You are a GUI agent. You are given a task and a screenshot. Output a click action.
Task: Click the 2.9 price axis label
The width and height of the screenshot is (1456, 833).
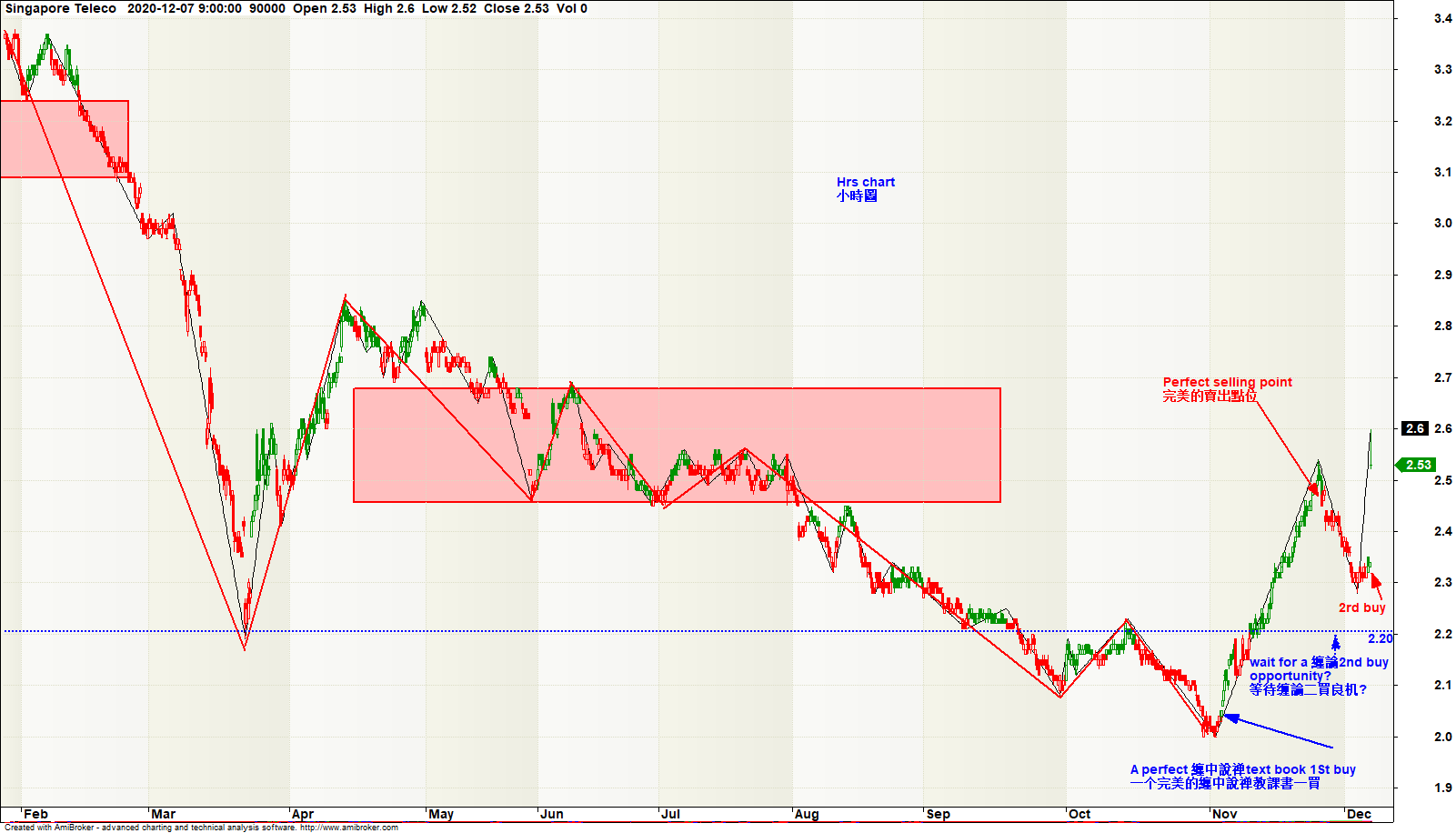tap(1443, 275)
